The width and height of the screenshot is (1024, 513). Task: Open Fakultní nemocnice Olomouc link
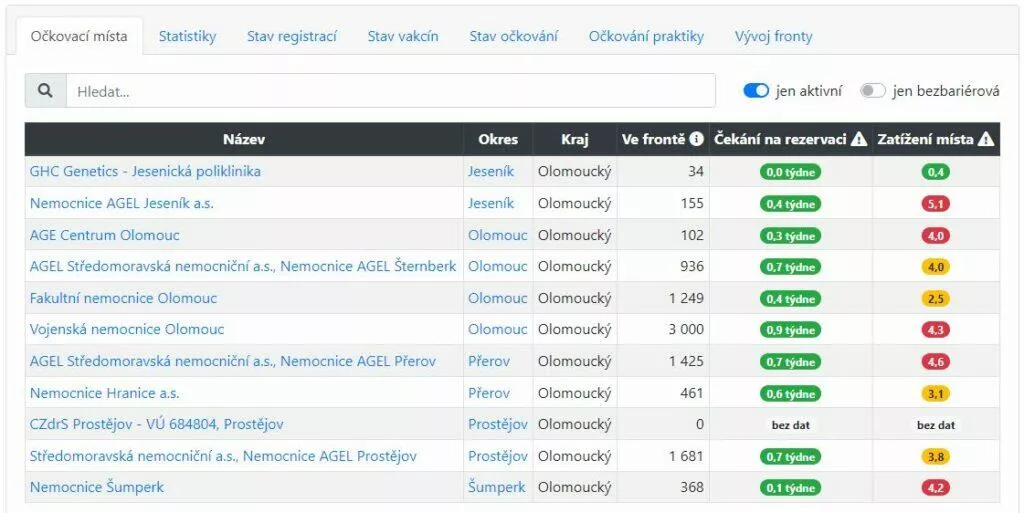[123, 298]
